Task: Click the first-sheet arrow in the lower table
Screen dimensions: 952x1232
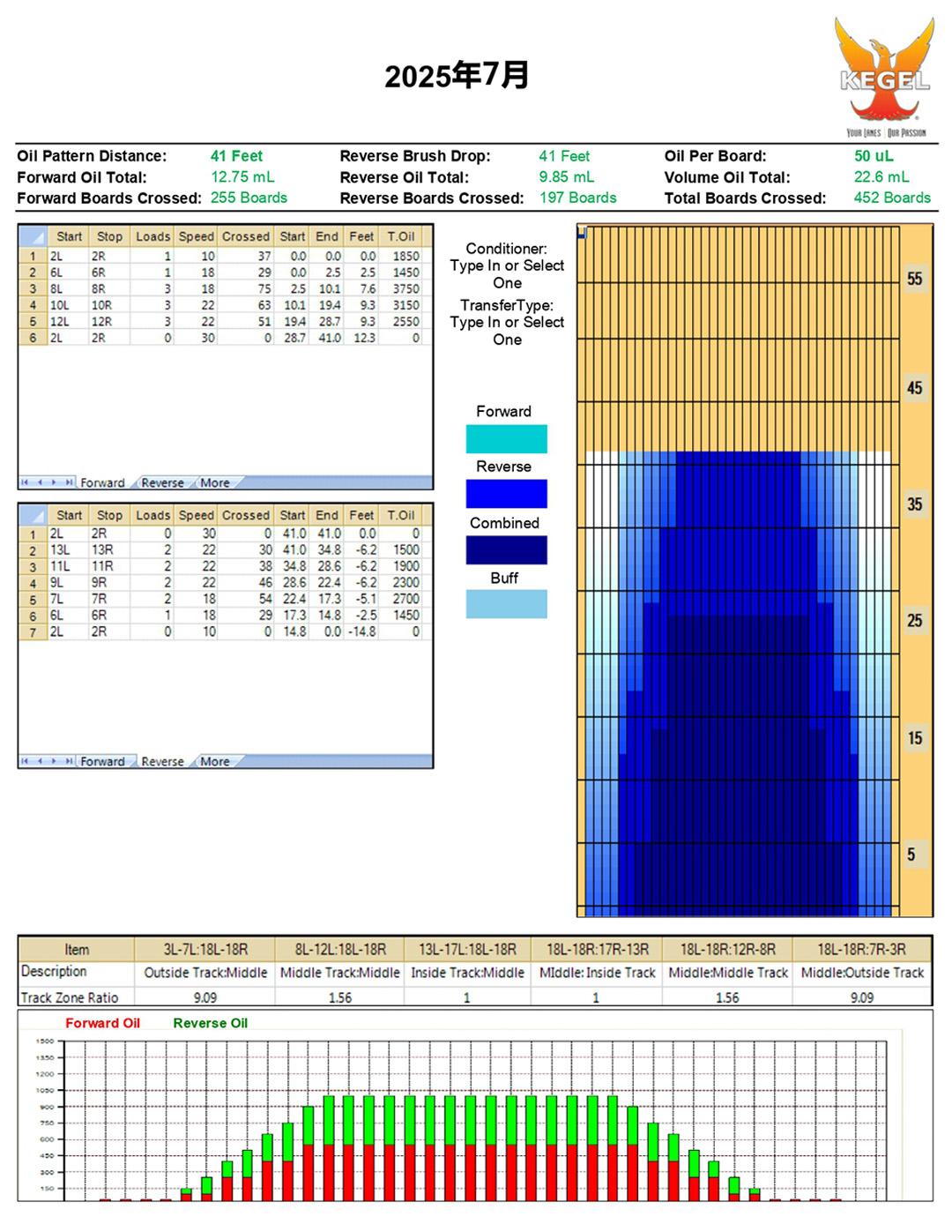Action: (25, 761)
